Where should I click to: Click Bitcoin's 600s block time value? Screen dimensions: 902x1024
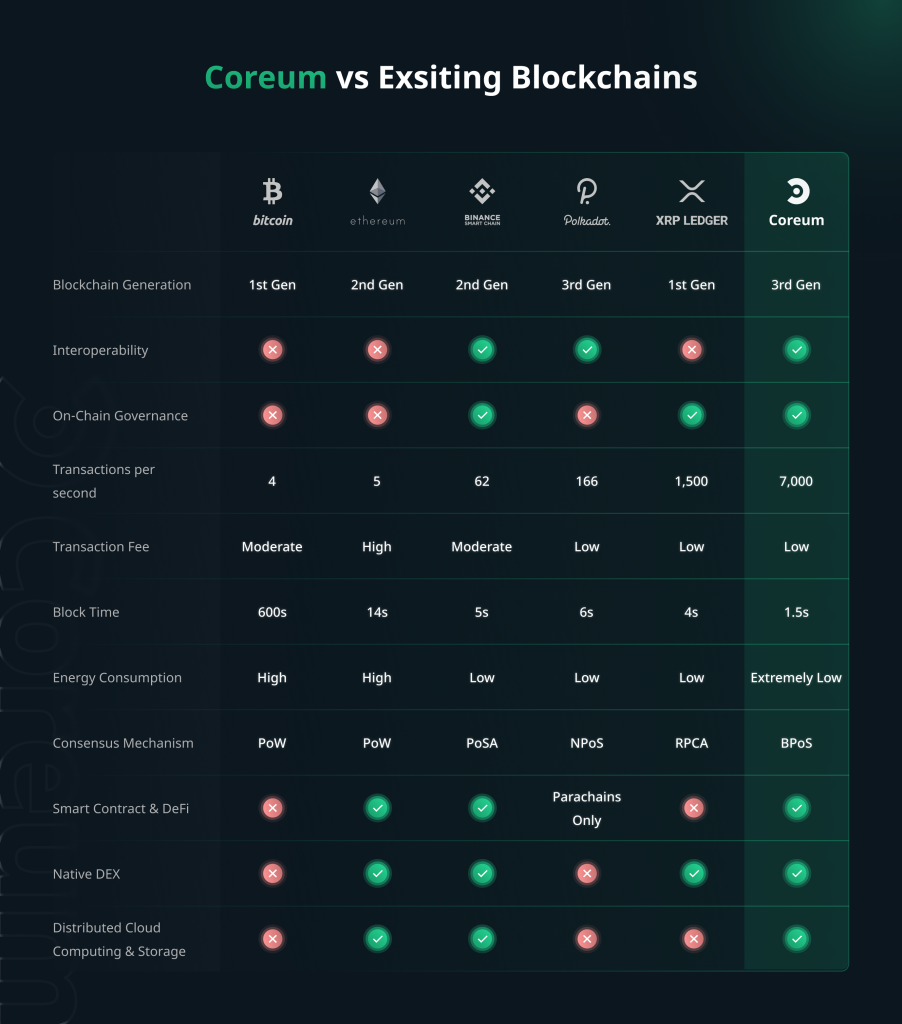[272, 612]
